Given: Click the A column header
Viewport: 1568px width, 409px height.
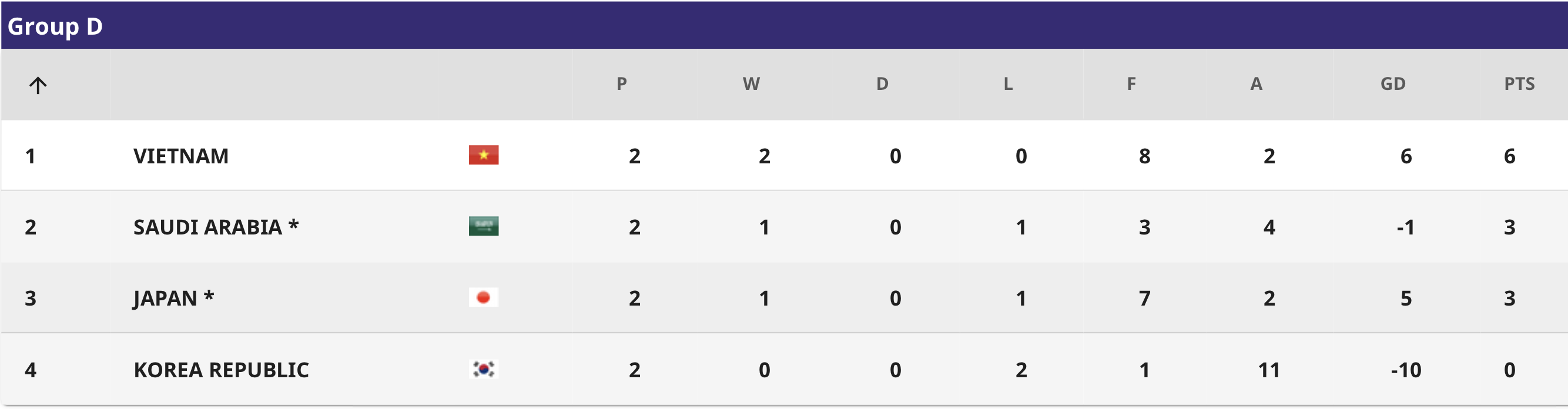Looking at the screenshot, I should [1256, 84].
